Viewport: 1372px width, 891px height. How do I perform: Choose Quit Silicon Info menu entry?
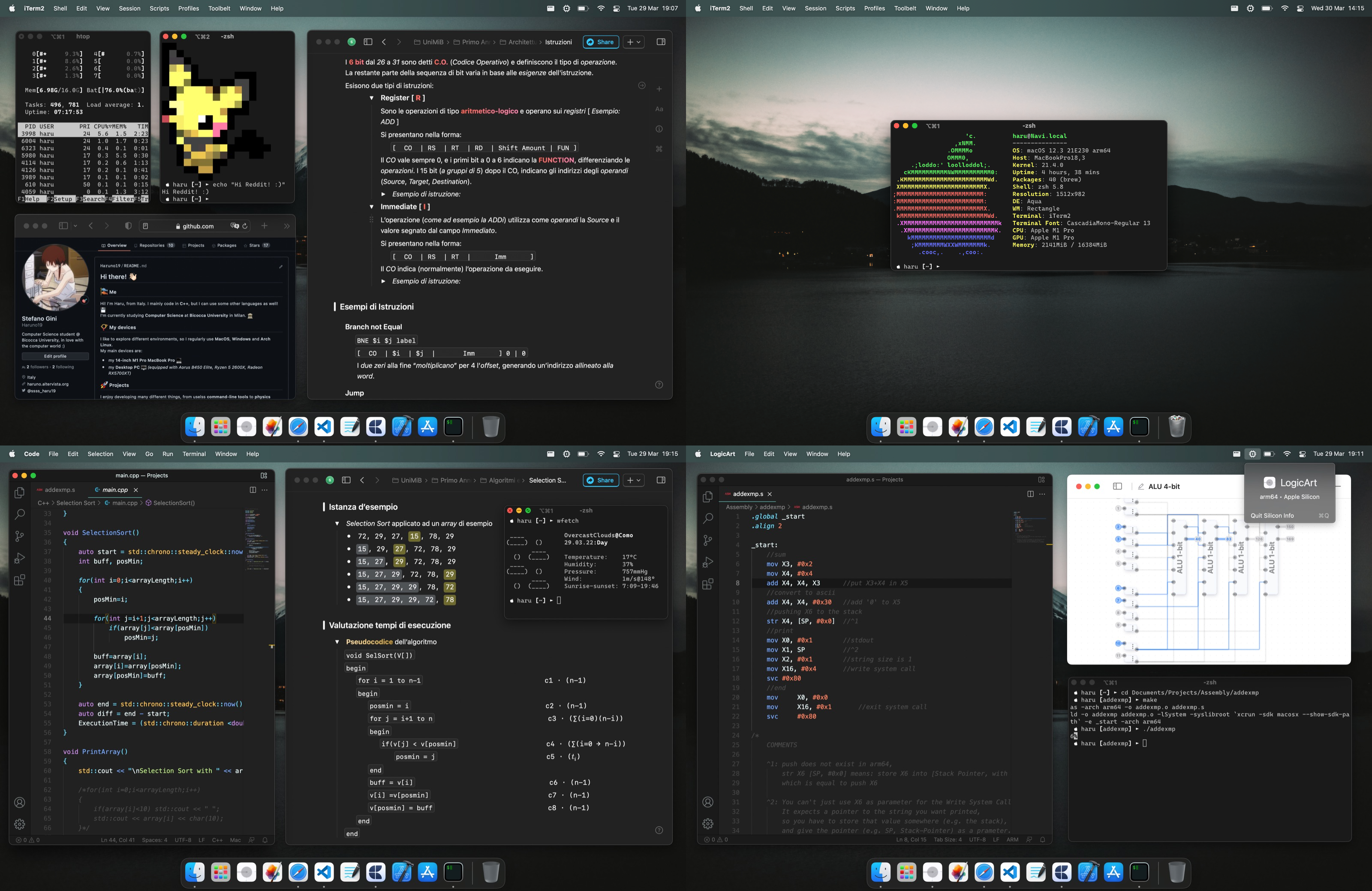(x=1290, y=516)
